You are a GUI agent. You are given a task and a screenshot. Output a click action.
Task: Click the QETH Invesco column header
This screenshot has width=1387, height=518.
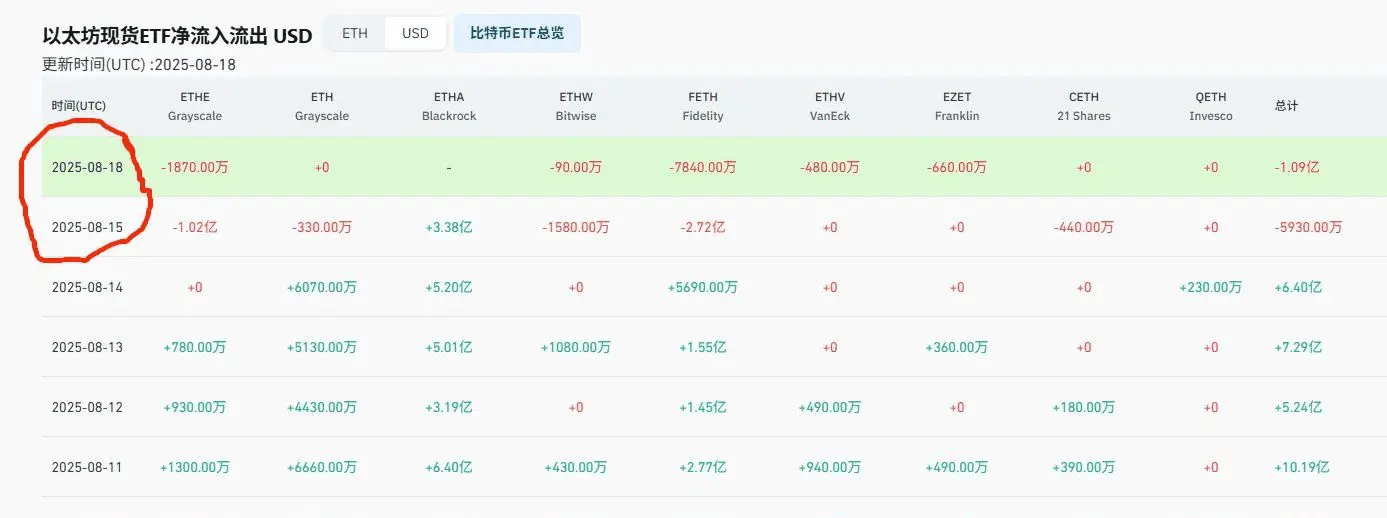(x=1211, y=106)
